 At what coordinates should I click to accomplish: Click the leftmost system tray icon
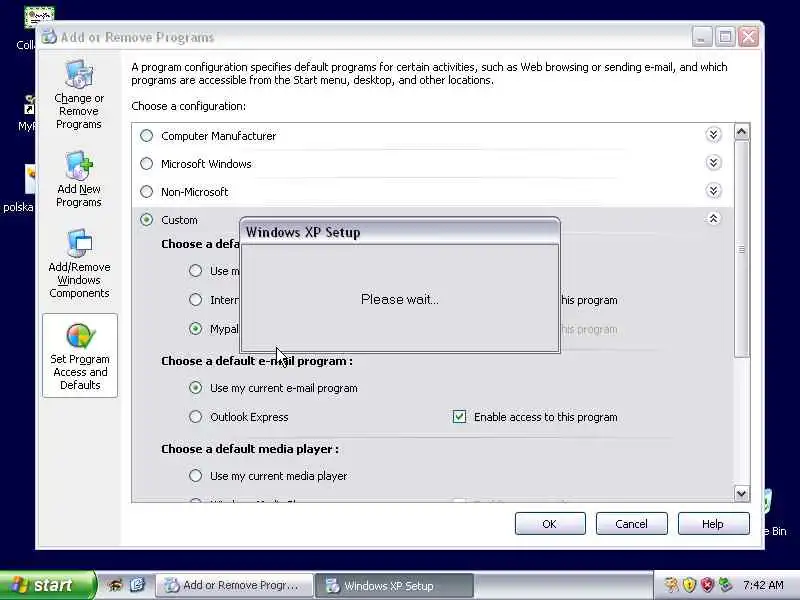click(672, 585)
